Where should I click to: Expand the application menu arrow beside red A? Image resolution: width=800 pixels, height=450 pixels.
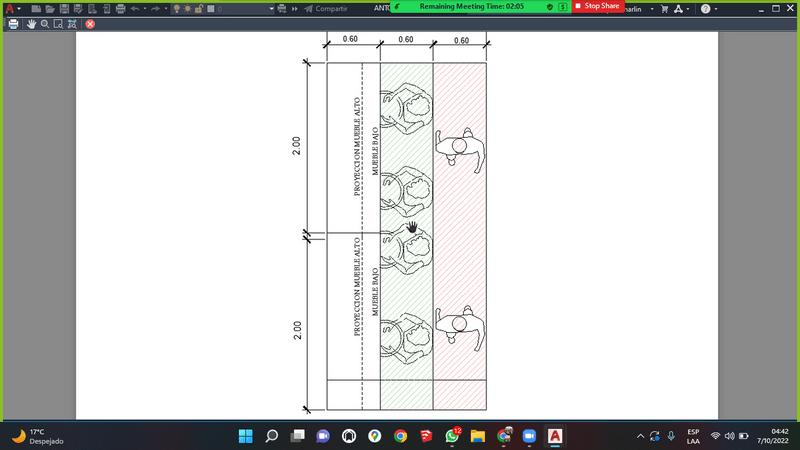coord(19,9)
